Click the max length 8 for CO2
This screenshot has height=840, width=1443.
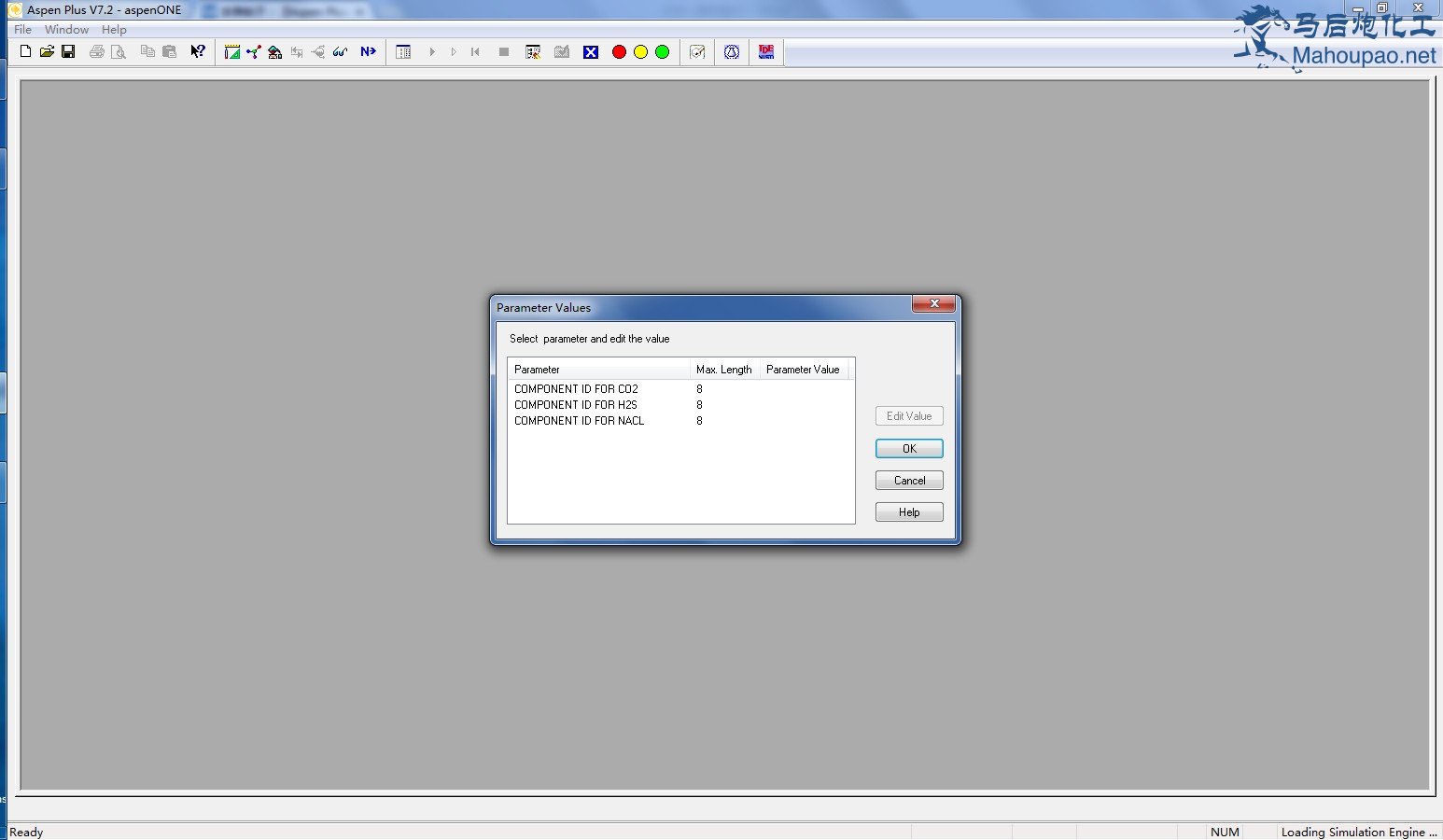[x=699, y=389]
